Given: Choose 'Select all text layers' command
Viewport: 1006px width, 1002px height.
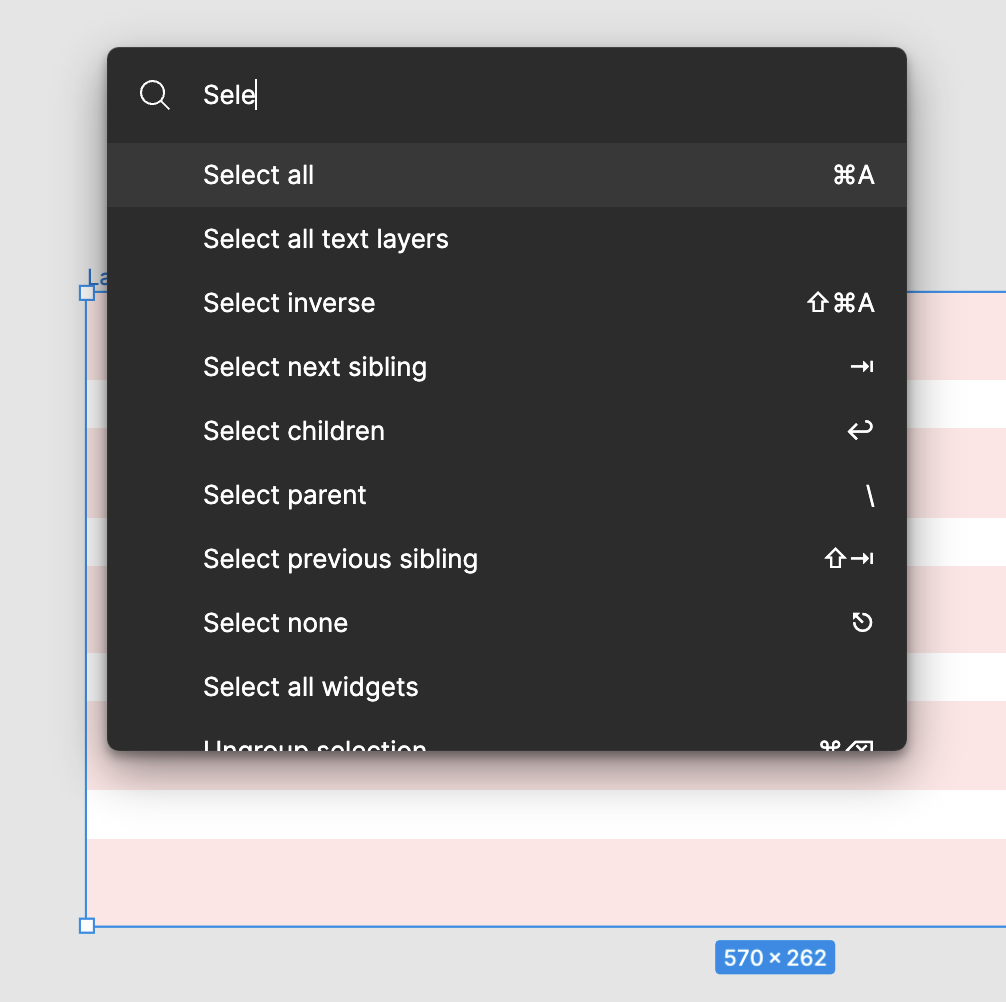Looking at the screenshot, I should tap(326, 239).
